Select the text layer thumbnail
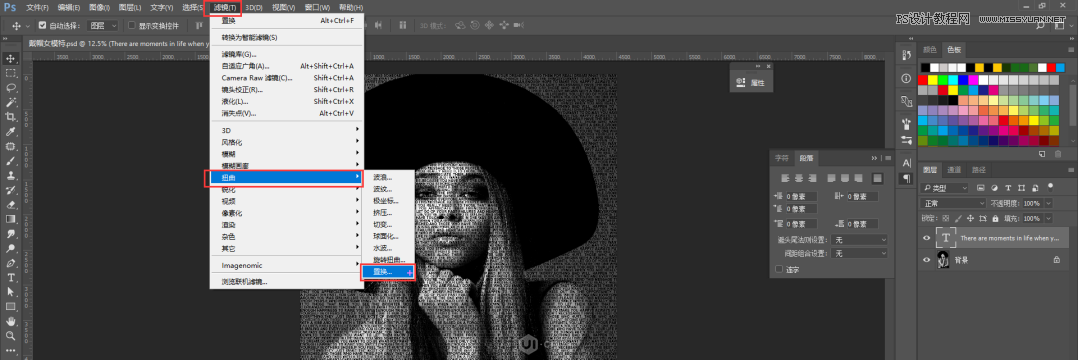 pyautogui.click(x=946, y=238)
